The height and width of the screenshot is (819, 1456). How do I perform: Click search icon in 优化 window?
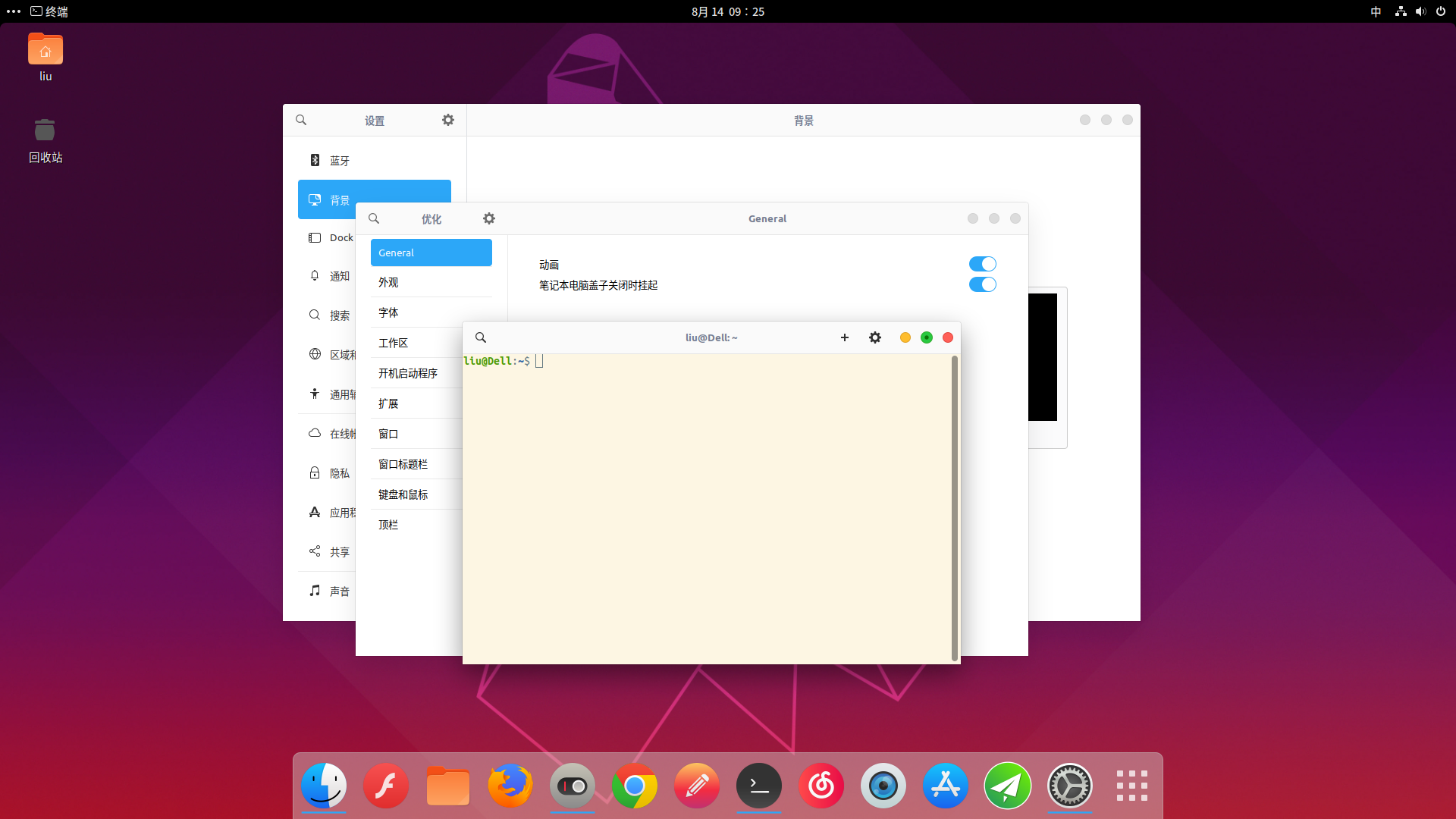[374, 218]
